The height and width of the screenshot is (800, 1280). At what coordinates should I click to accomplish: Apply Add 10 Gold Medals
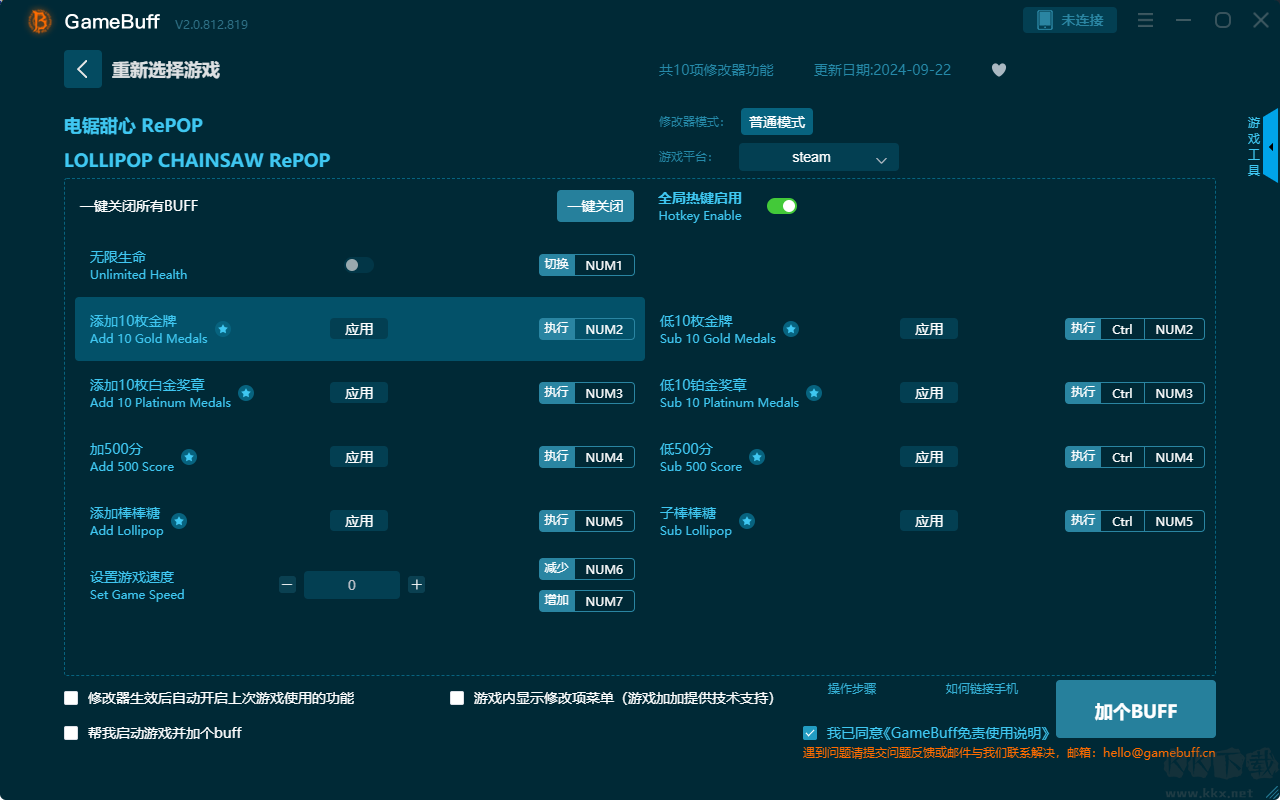359,329
